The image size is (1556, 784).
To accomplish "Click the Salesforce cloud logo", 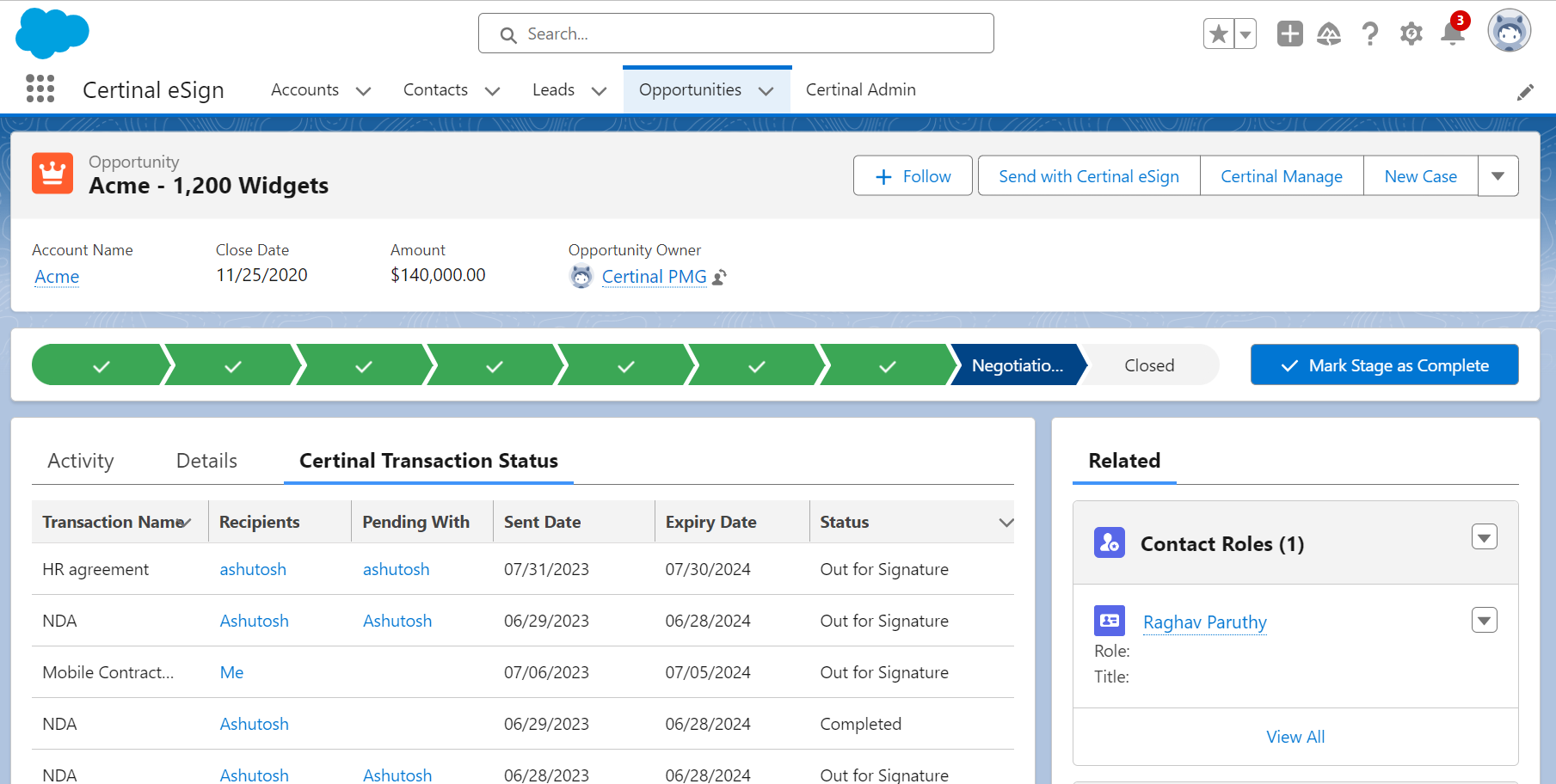I will click(x=52, y=34).
